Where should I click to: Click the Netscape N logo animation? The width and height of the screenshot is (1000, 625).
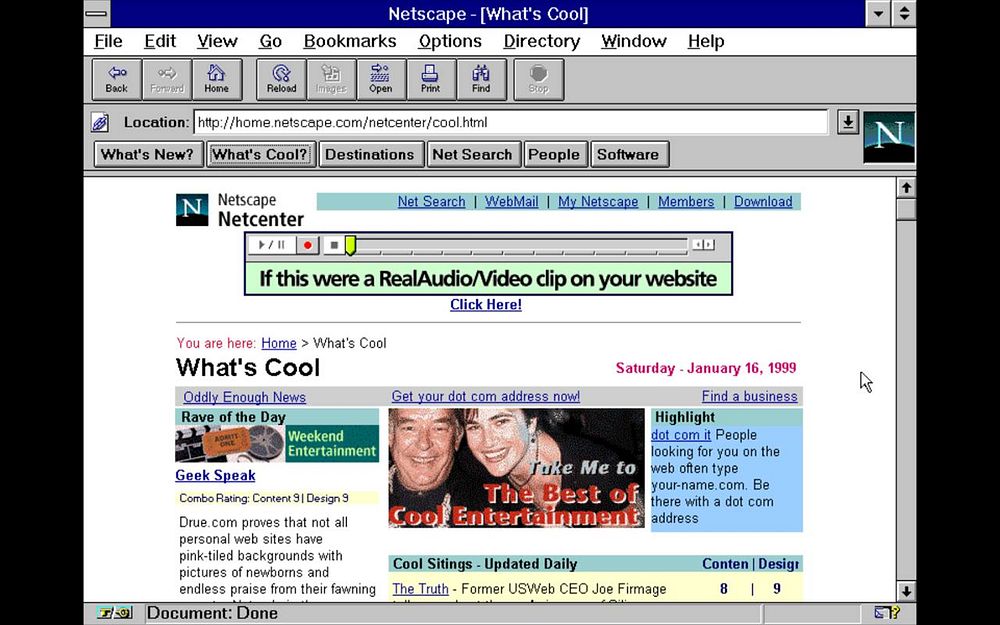(x=889, y=137)
